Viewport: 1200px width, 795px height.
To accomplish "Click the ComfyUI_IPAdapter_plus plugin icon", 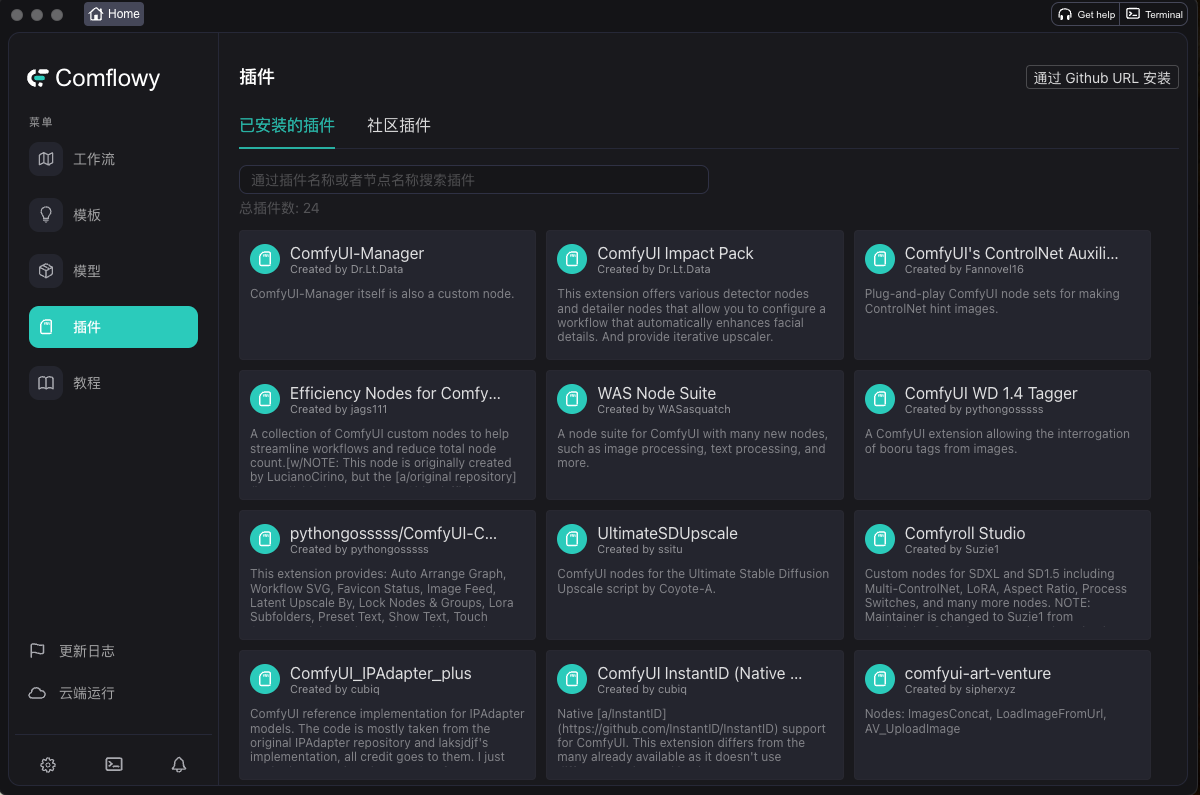I will (265, 680).
